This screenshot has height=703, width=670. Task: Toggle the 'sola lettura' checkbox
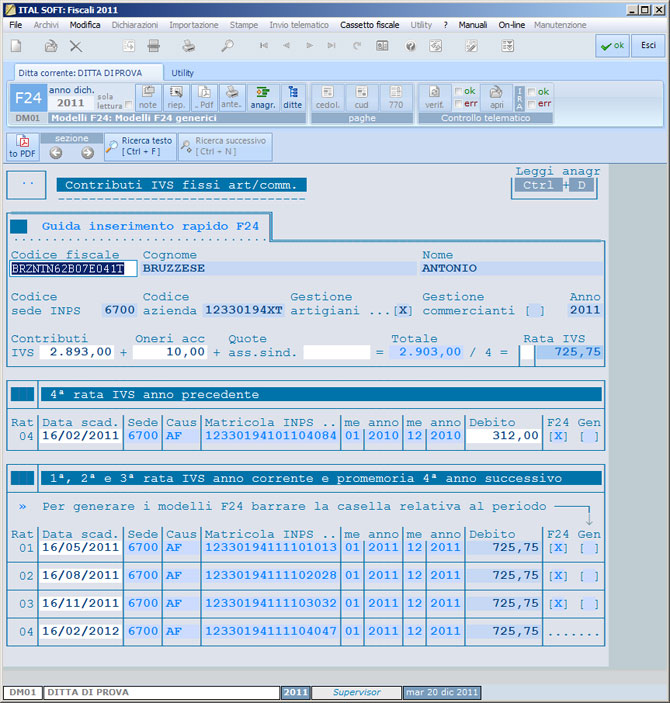[129, 104]
